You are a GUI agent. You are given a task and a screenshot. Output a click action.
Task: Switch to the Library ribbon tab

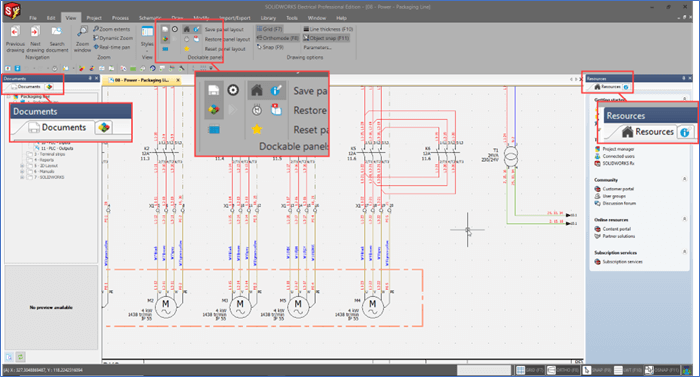tap(268, 18)
